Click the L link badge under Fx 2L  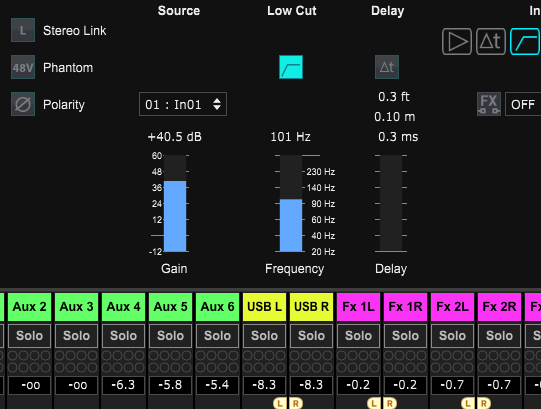(468, 403)
